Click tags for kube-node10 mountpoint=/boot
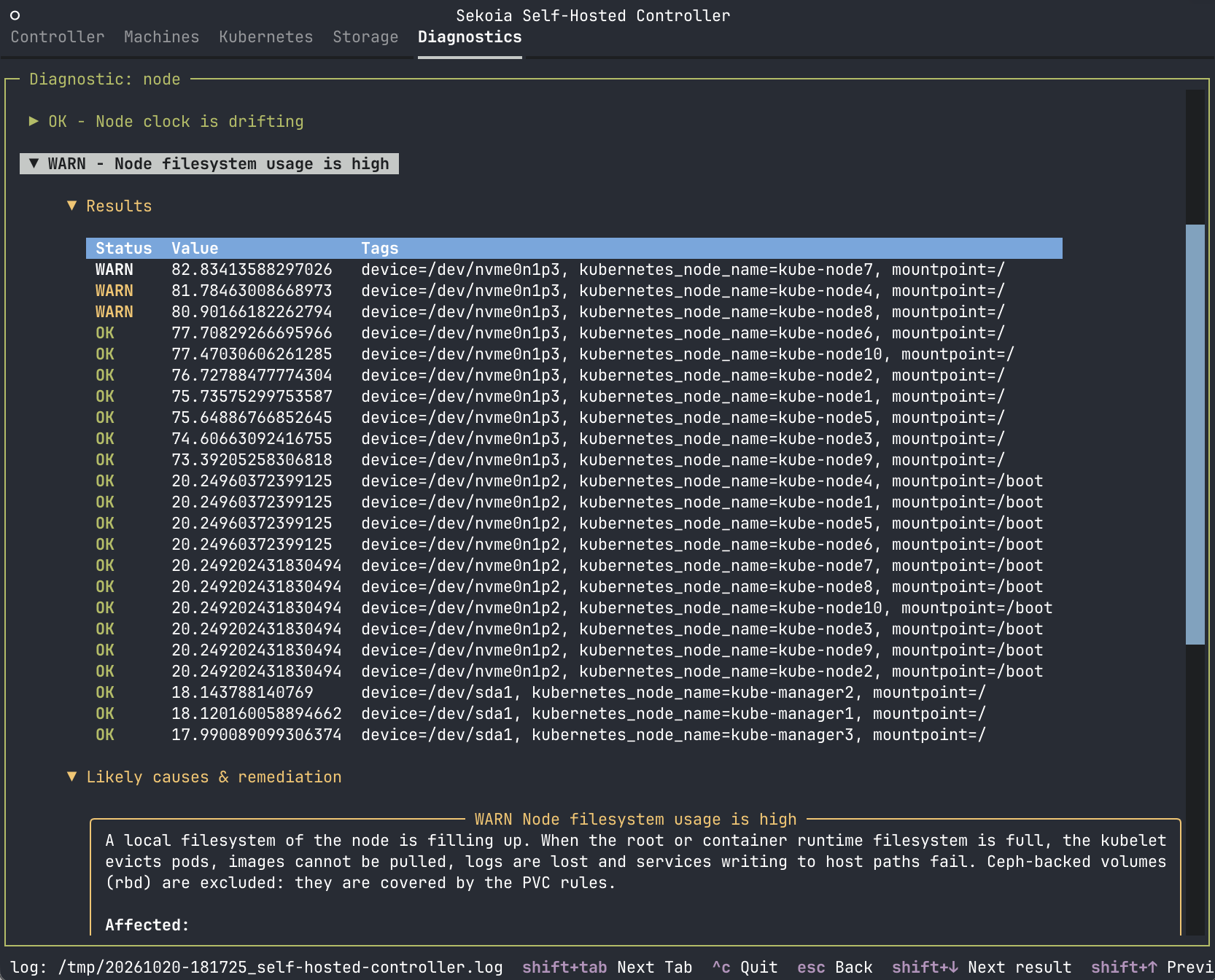Screen dimensions: 1215x980 [707, 608]
